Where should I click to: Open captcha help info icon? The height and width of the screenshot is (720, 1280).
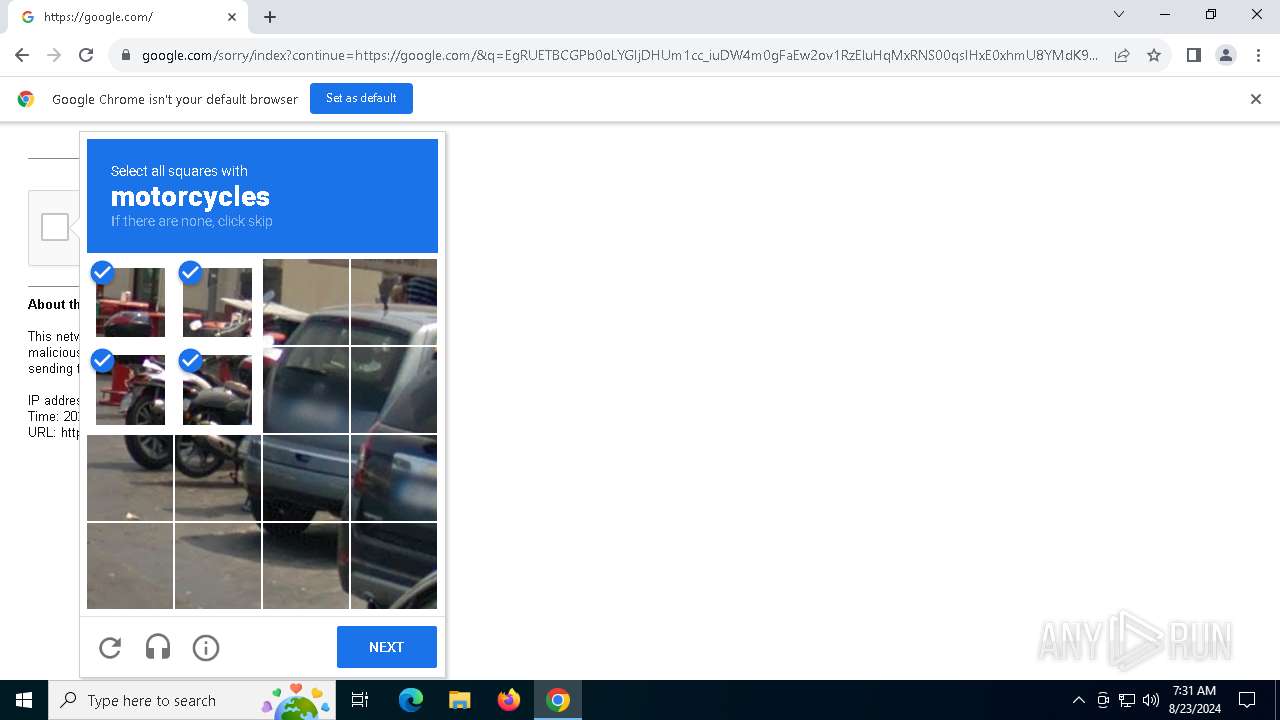(x=206, y=648)
